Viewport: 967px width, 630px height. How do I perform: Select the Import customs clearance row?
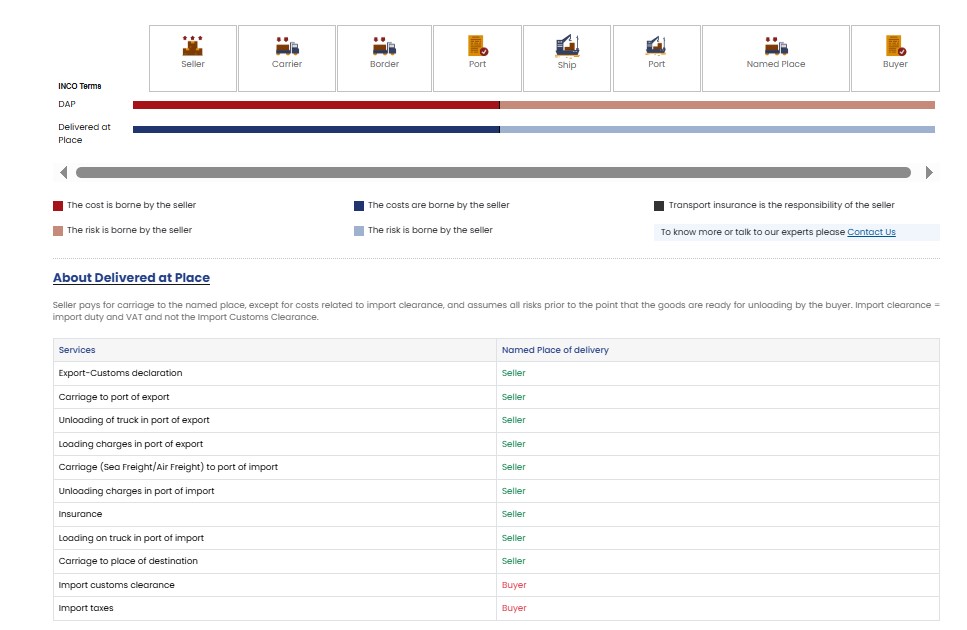[116, 585]
